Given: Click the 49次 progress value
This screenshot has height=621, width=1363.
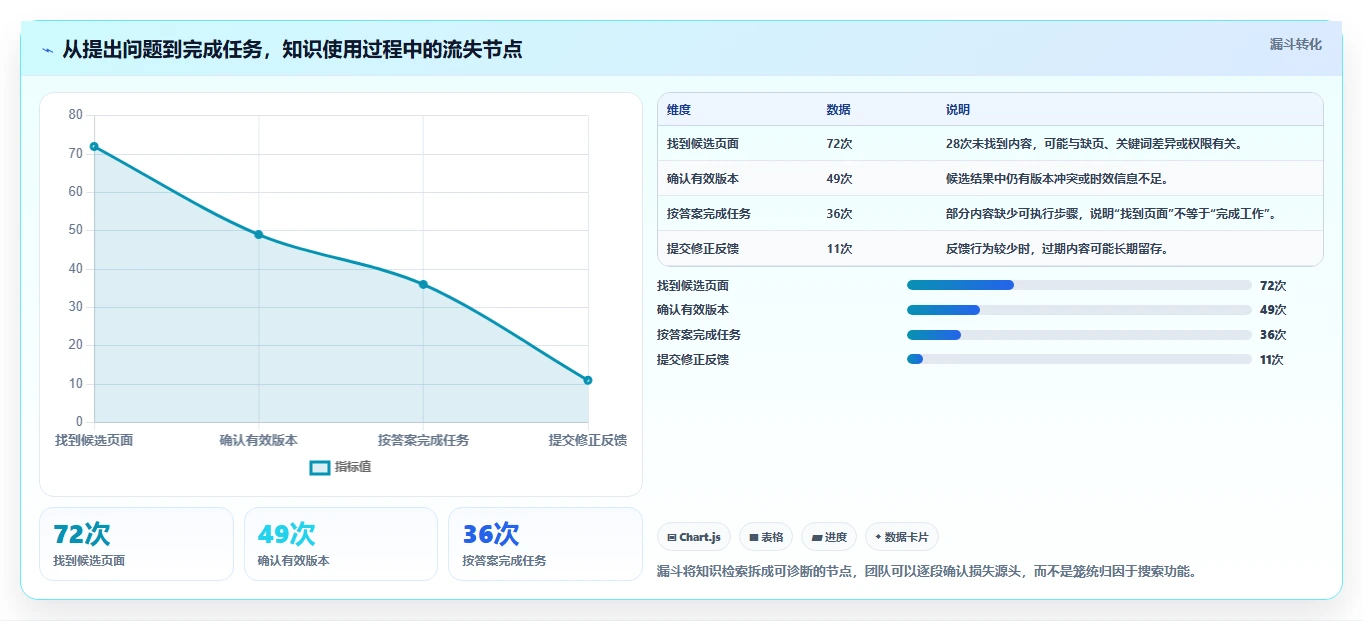Looking at the screenshot, I should pos(1273,310).
